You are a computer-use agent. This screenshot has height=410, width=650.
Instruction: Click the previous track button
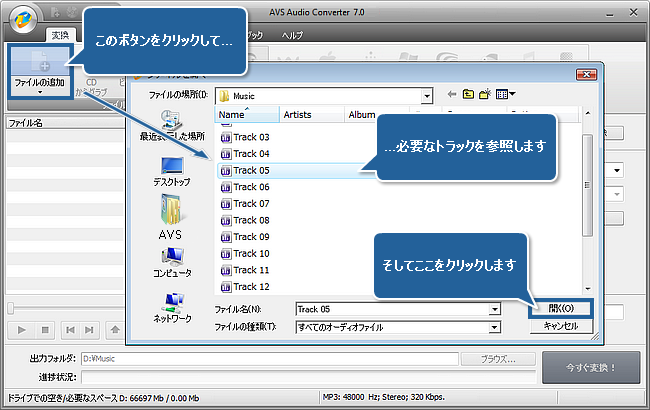70,330
